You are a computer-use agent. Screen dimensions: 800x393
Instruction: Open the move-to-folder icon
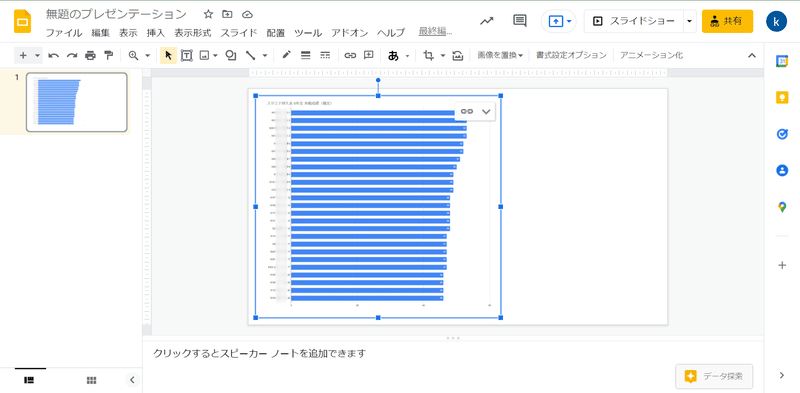[227, 14]
